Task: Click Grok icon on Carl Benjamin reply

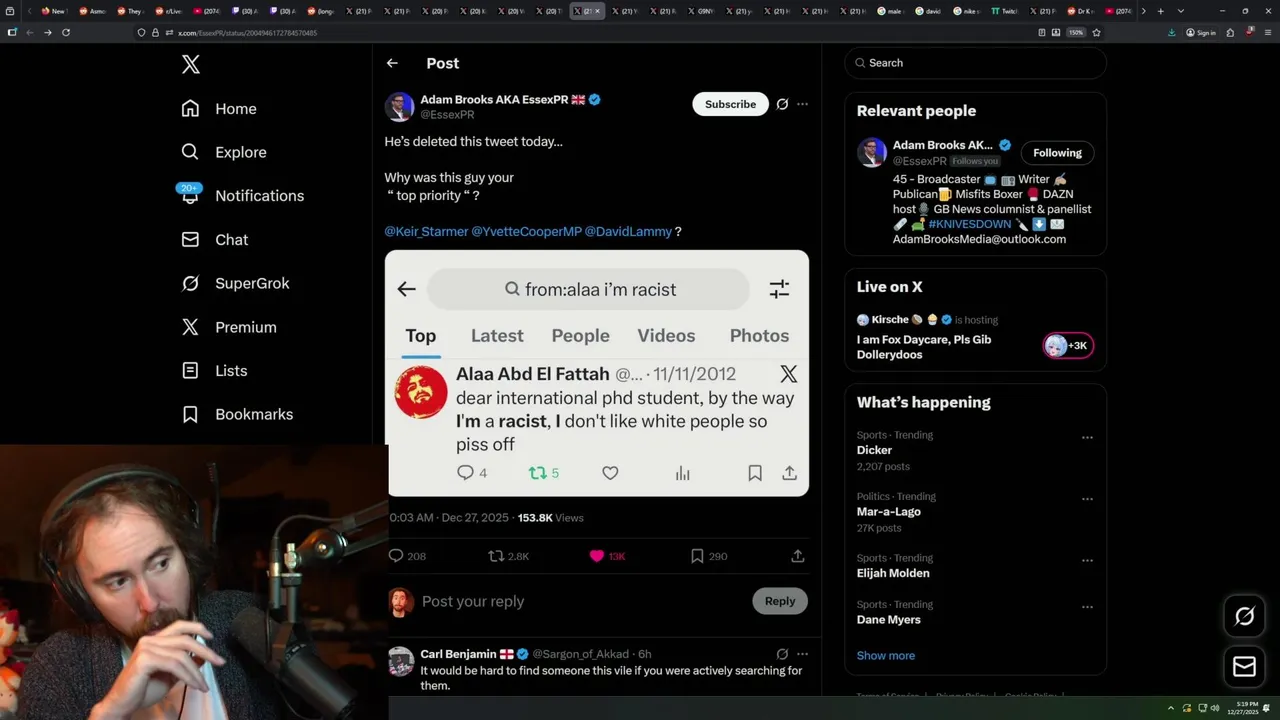Action: click(782, 654)
